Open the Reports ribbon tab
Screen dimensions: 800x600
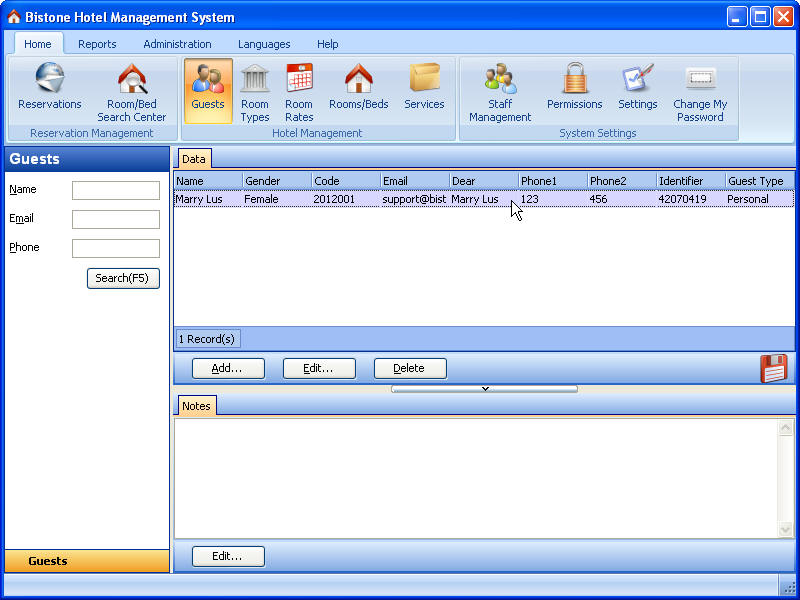click(97, 44)
